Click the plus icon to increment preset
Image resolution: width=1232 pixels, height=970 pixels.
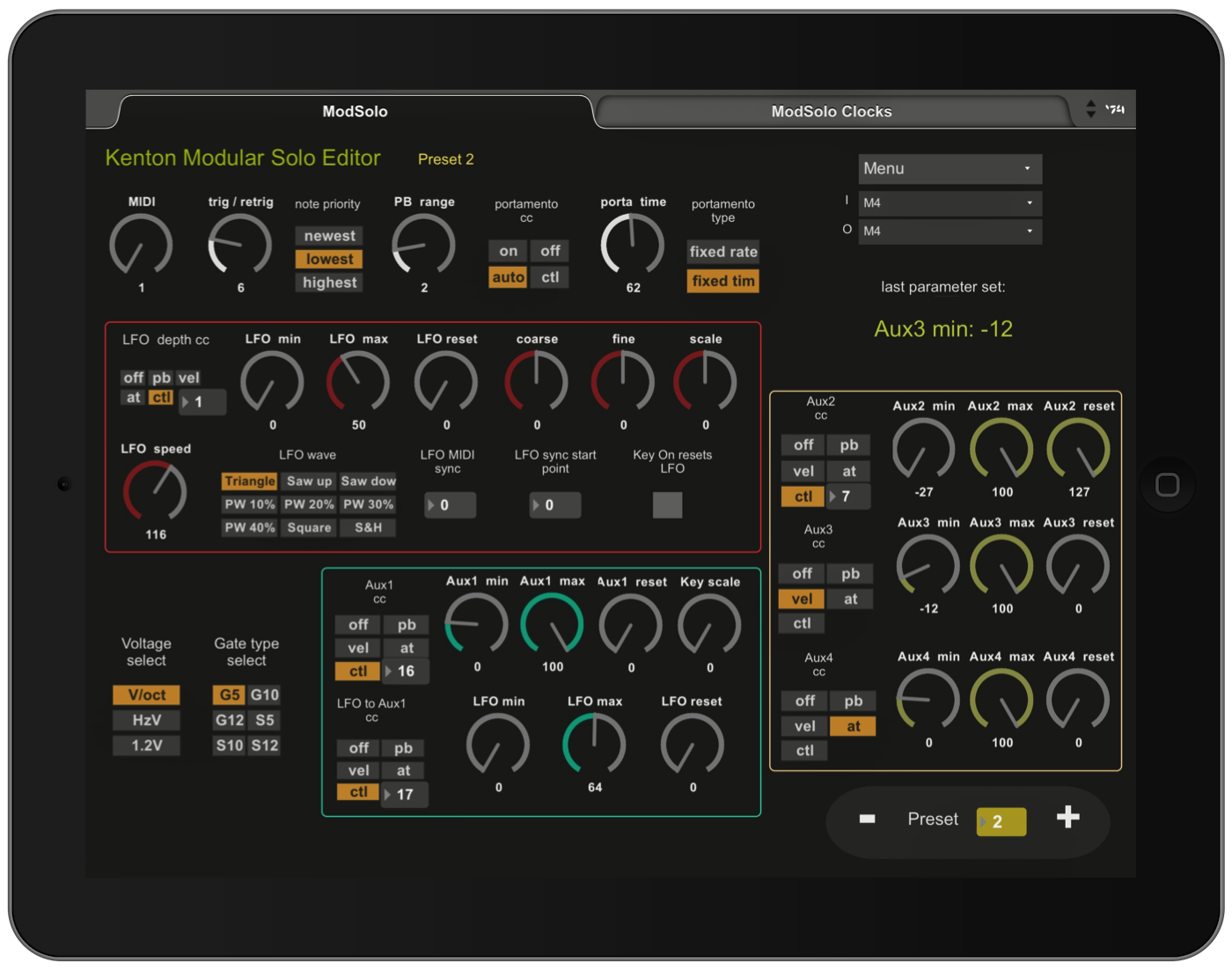1067,818
